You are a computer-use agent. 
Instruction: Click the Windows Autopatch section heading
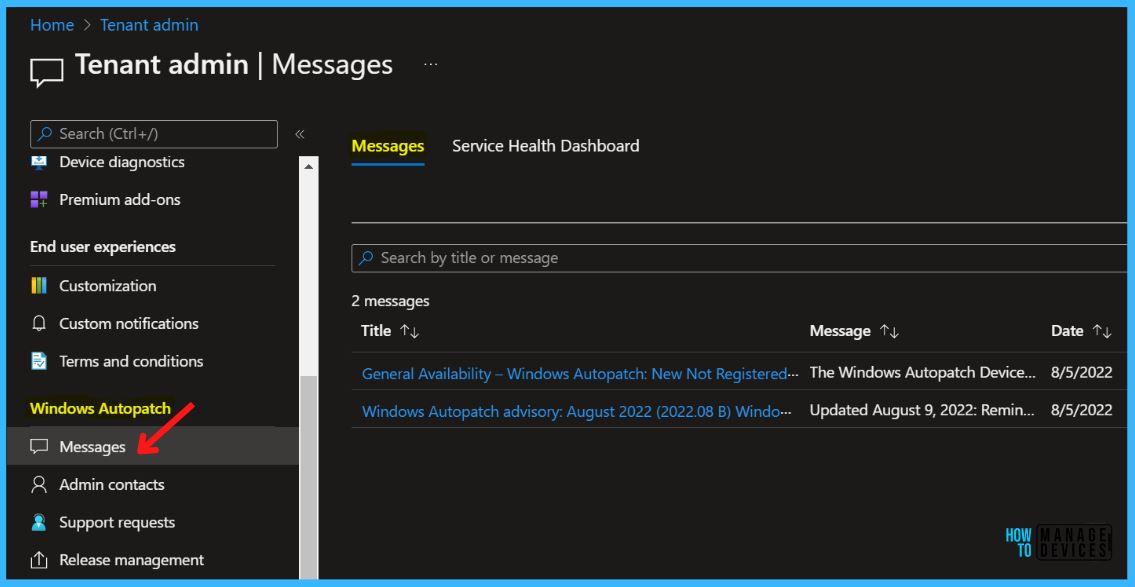tap(101, 409)
